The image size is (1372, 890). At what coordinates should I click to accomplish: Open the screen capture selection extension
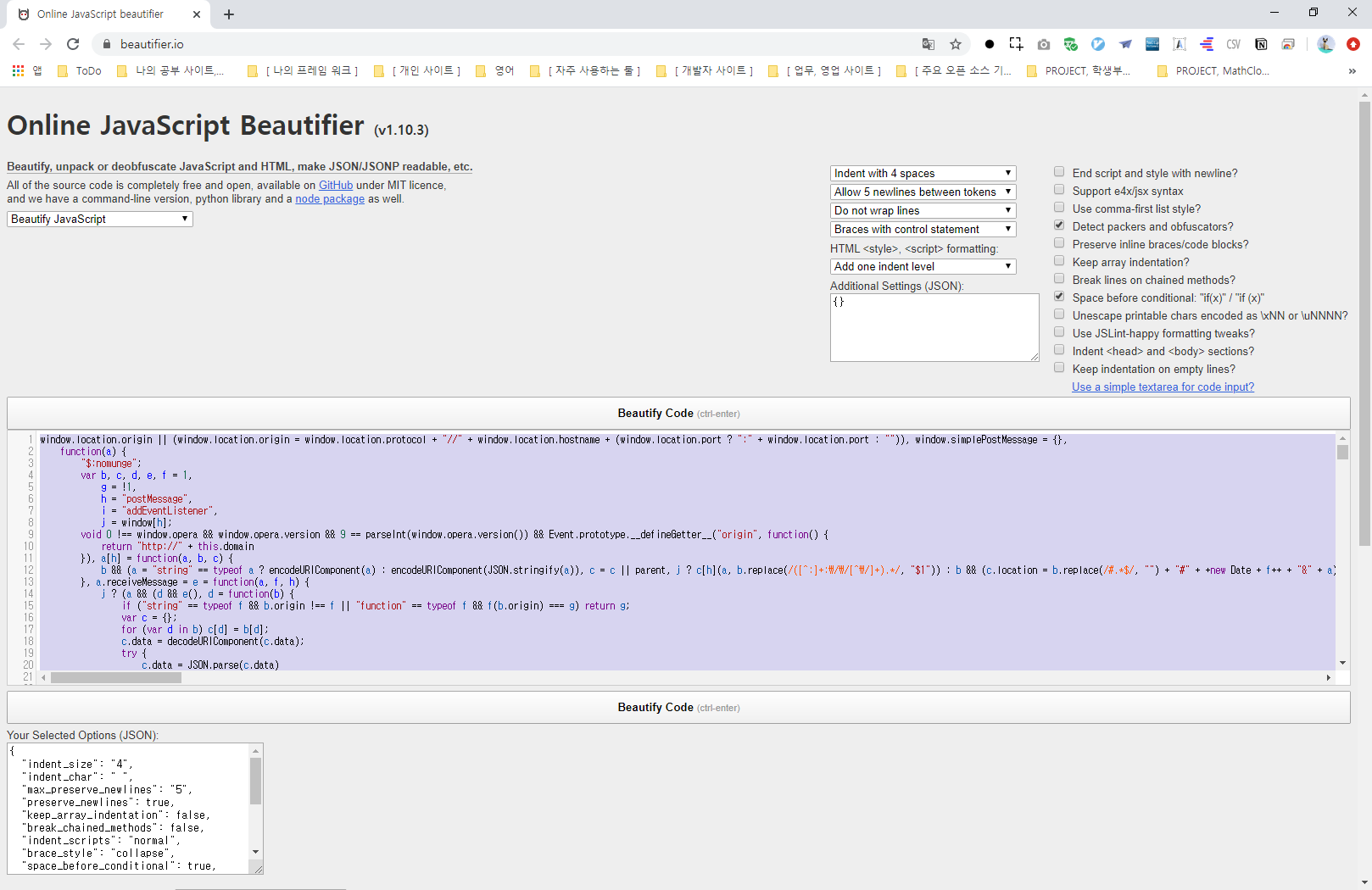tap(1016, 44)
